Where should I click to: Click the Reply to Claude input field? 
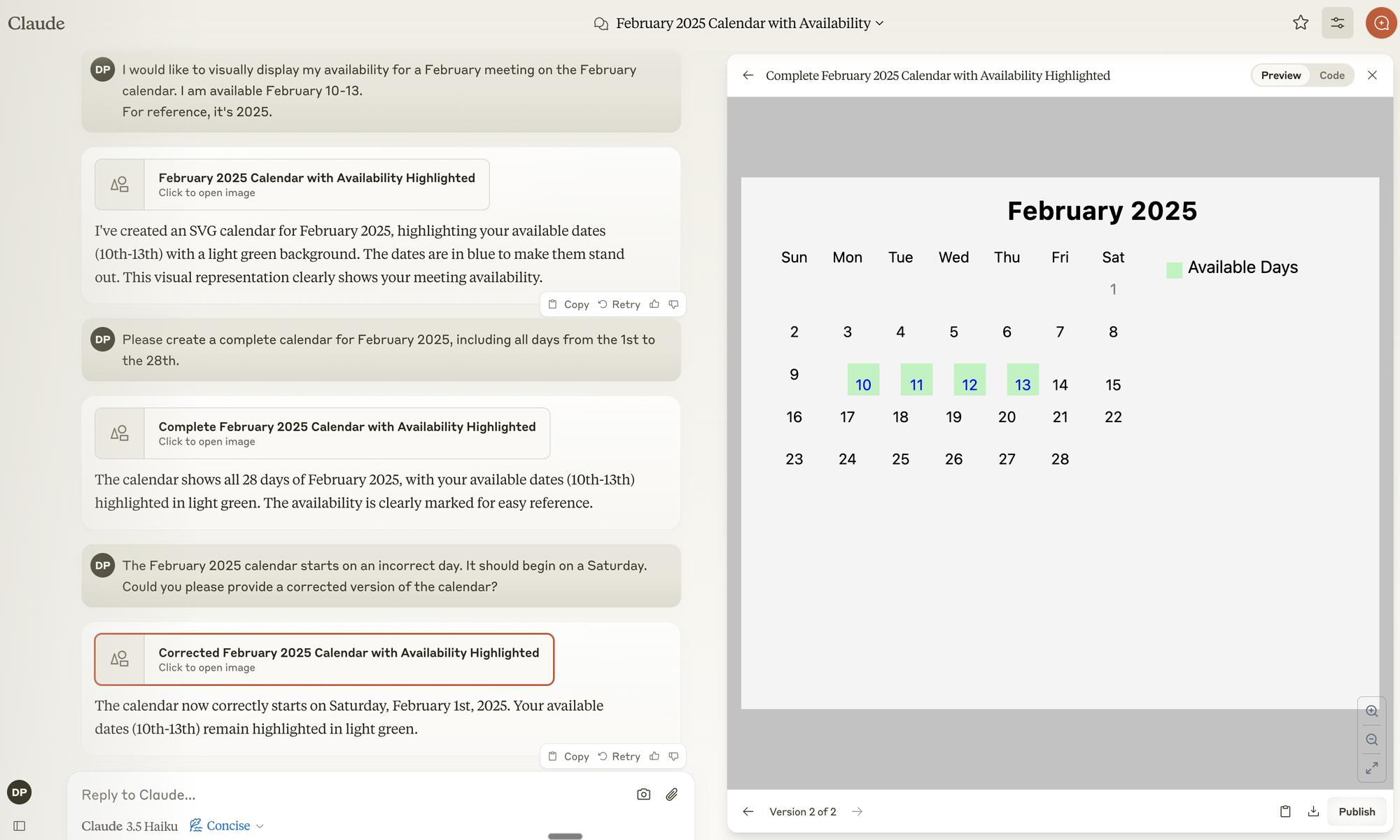350,794
